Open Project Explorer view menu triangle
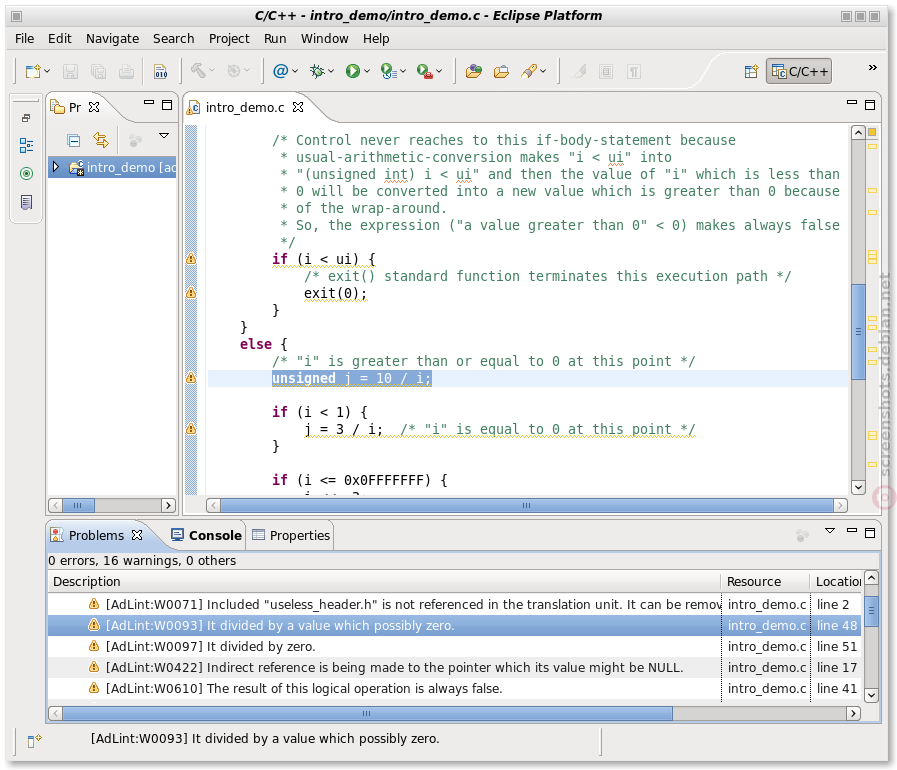 pos(164,136)
